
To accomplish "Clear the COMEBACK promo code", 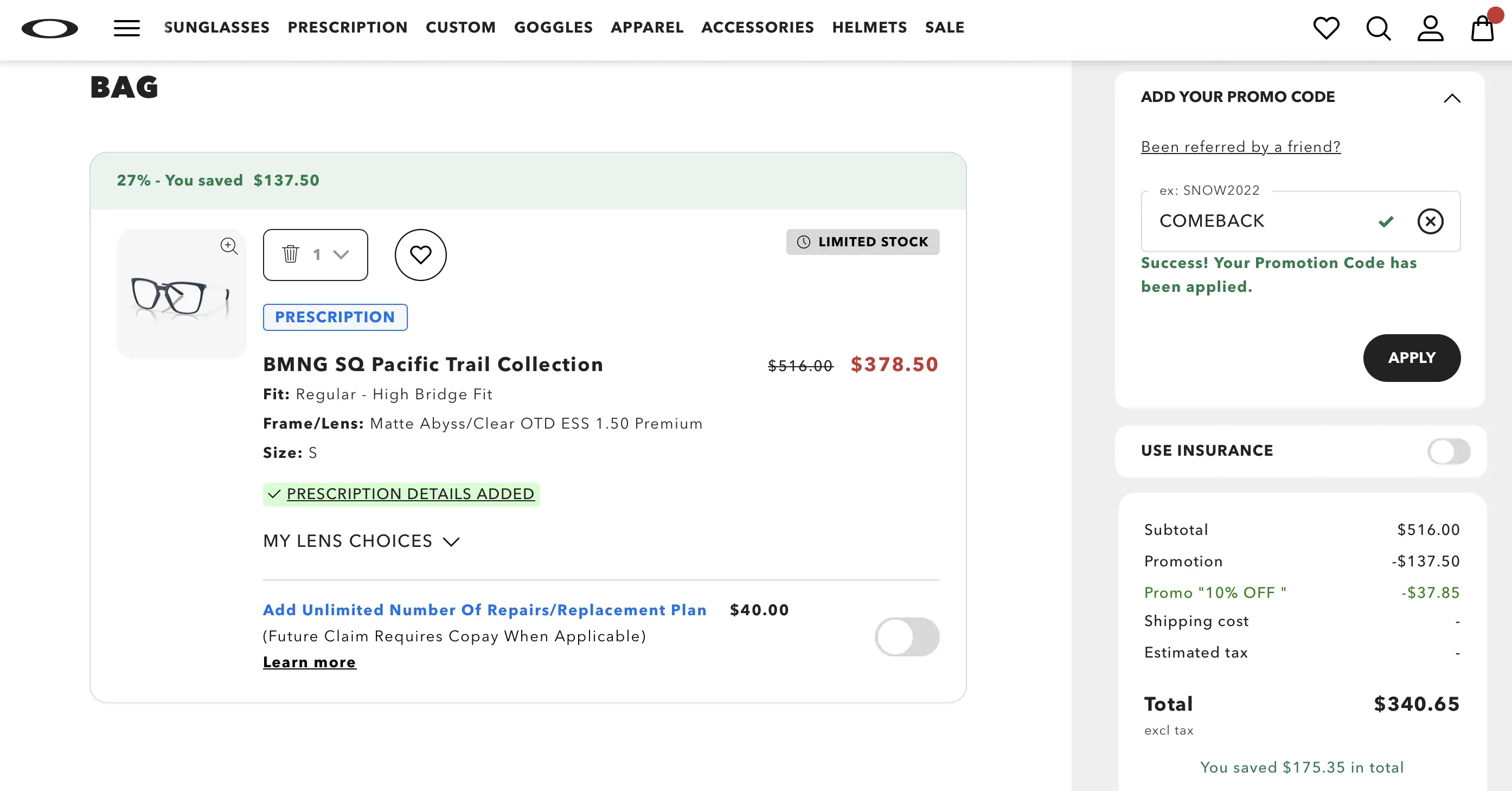I will 1430,221.
